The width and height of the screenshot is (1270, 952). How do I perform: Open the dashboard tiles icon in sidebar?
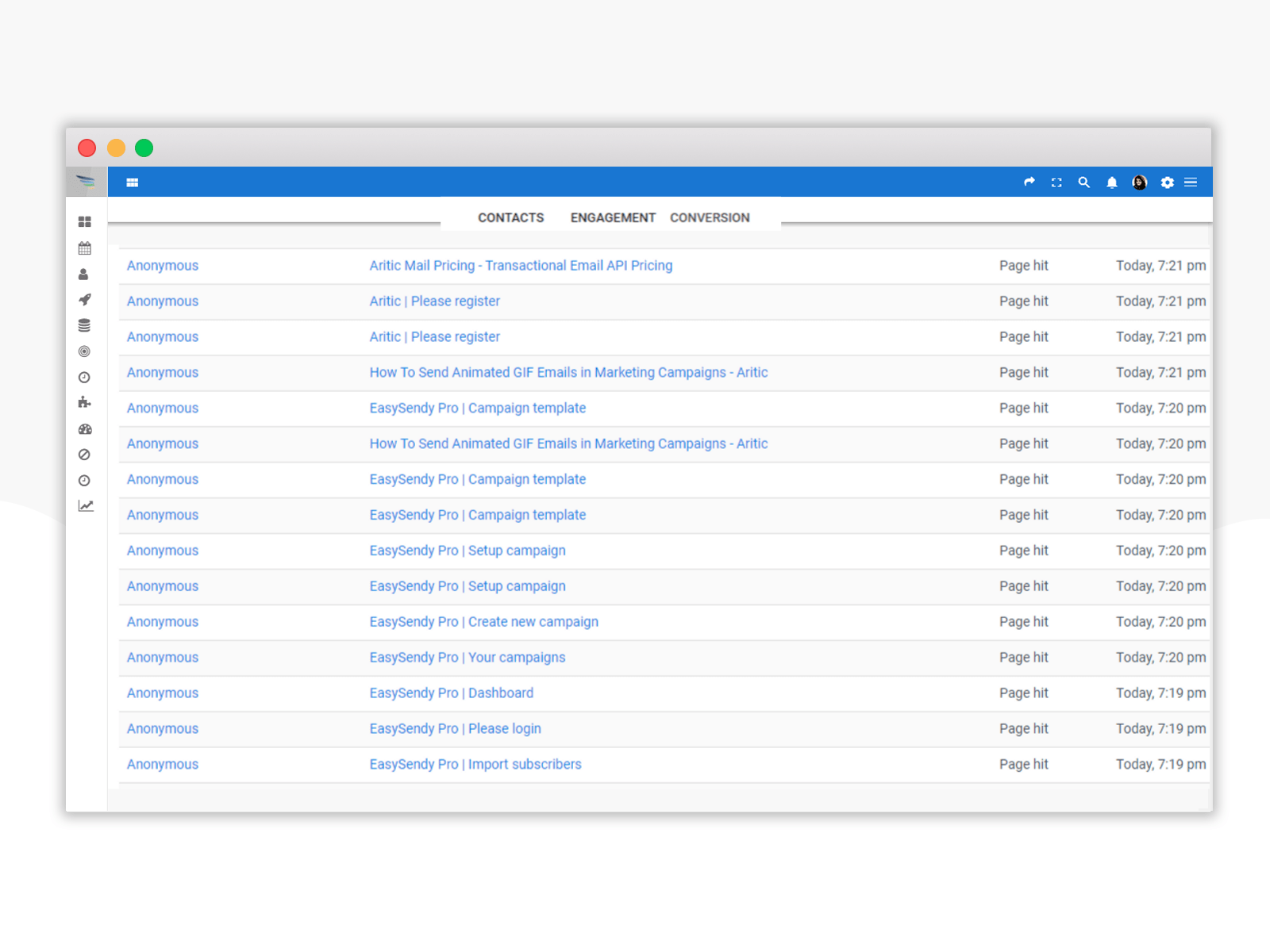[85, 222]
